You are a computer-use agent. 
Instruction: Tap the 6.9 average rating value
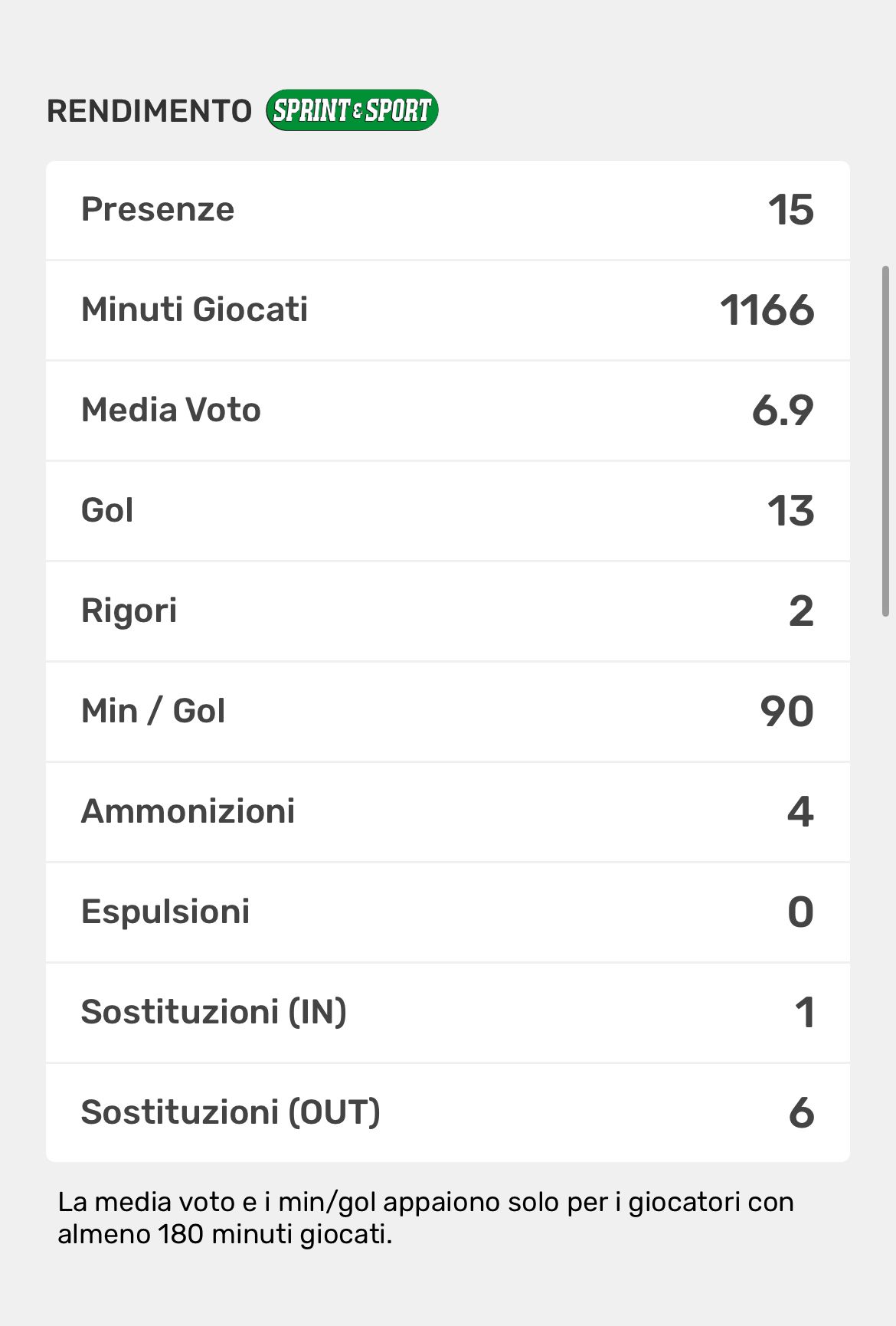[782, 411]
